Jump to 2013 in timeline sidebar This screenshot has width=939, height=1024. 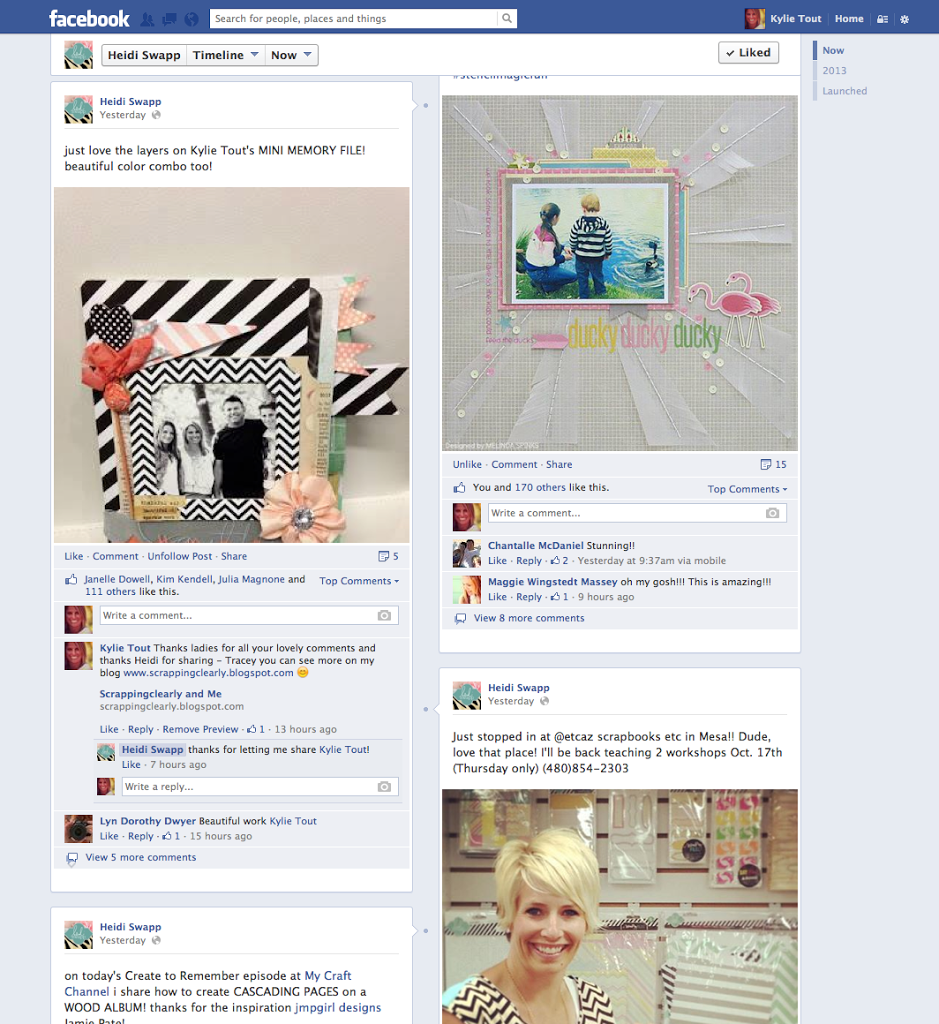pyautogui.click(x=834, y=71)
